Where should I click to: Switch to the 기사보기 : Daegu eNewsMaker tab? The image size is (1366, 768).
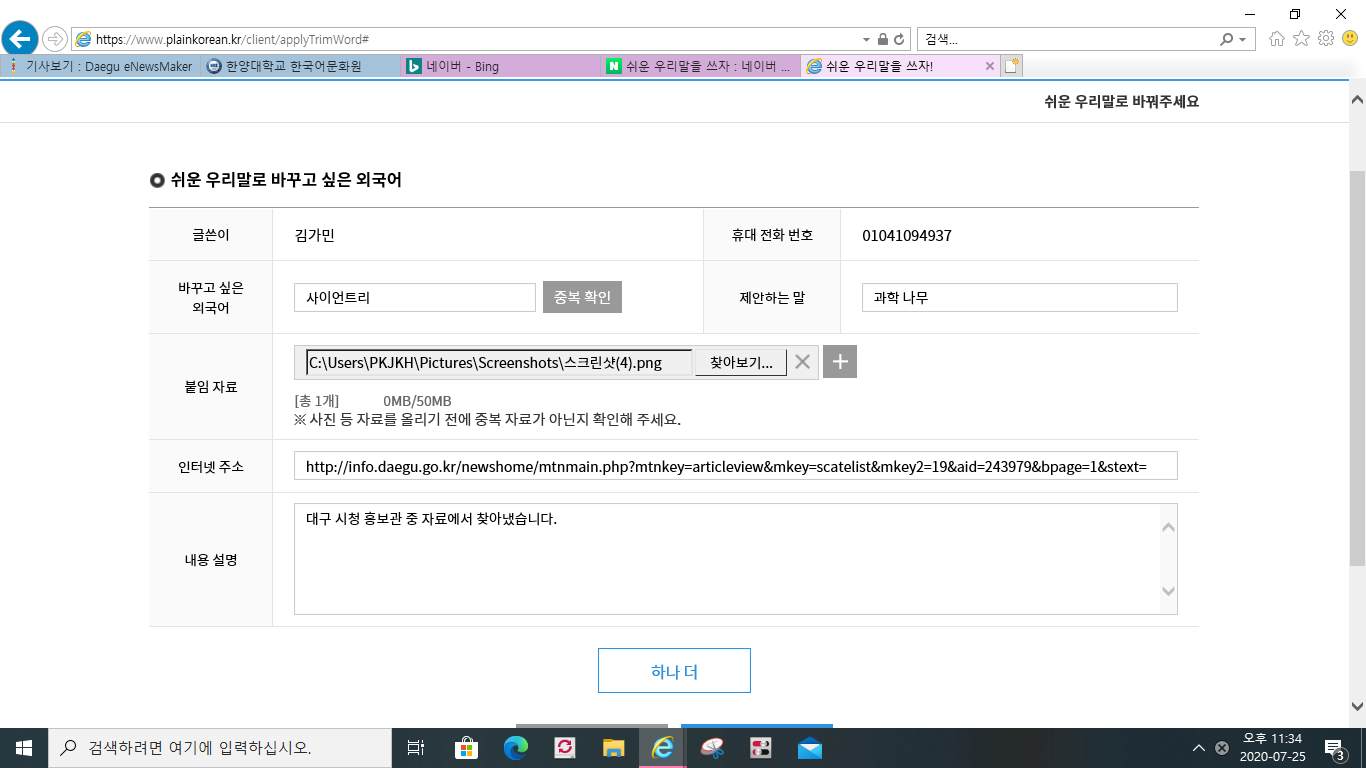[100, 66]
